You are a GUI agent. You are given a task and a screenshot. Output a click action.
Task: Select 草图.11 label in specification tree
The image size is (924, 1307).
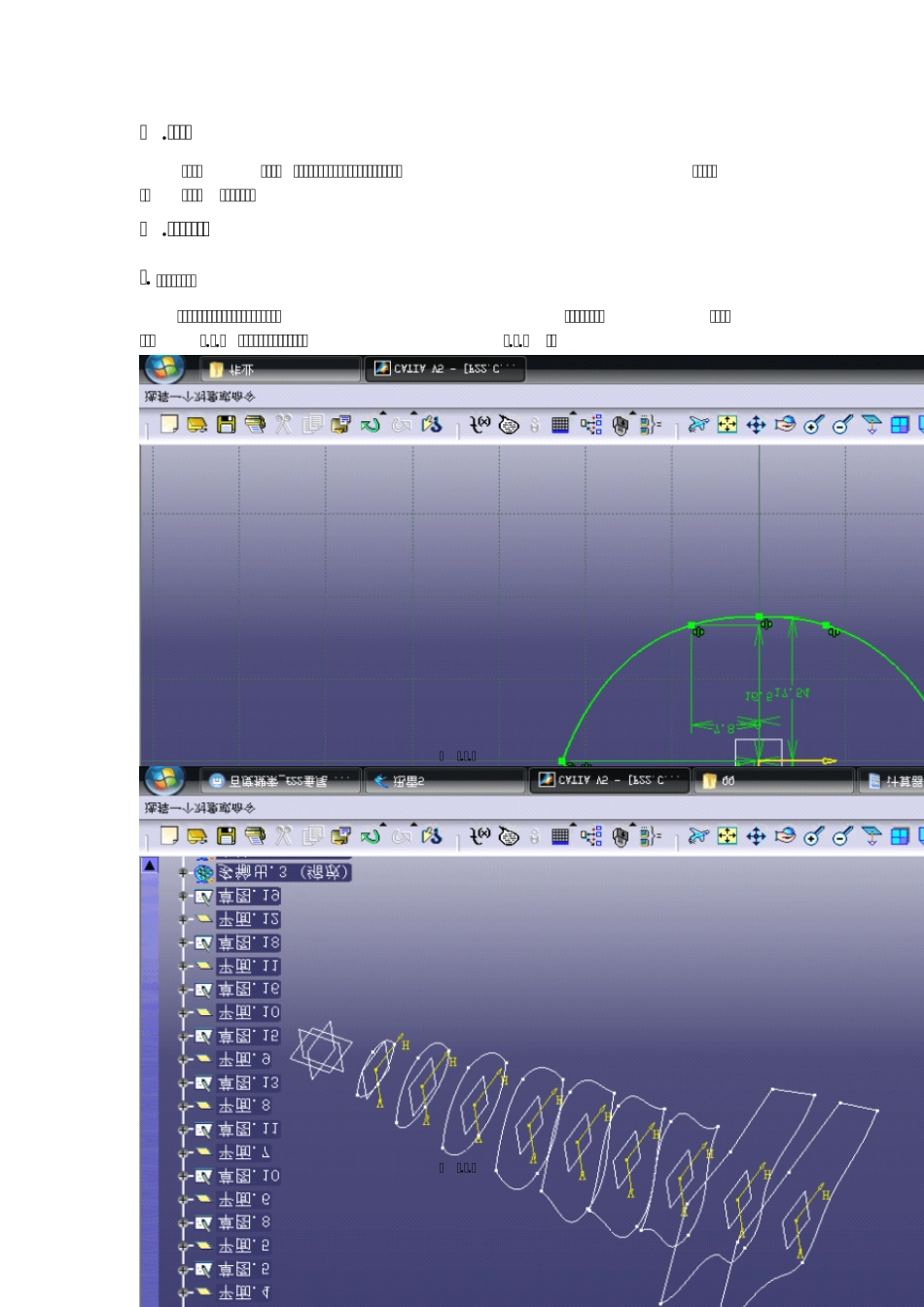[x=249, y=1130]
